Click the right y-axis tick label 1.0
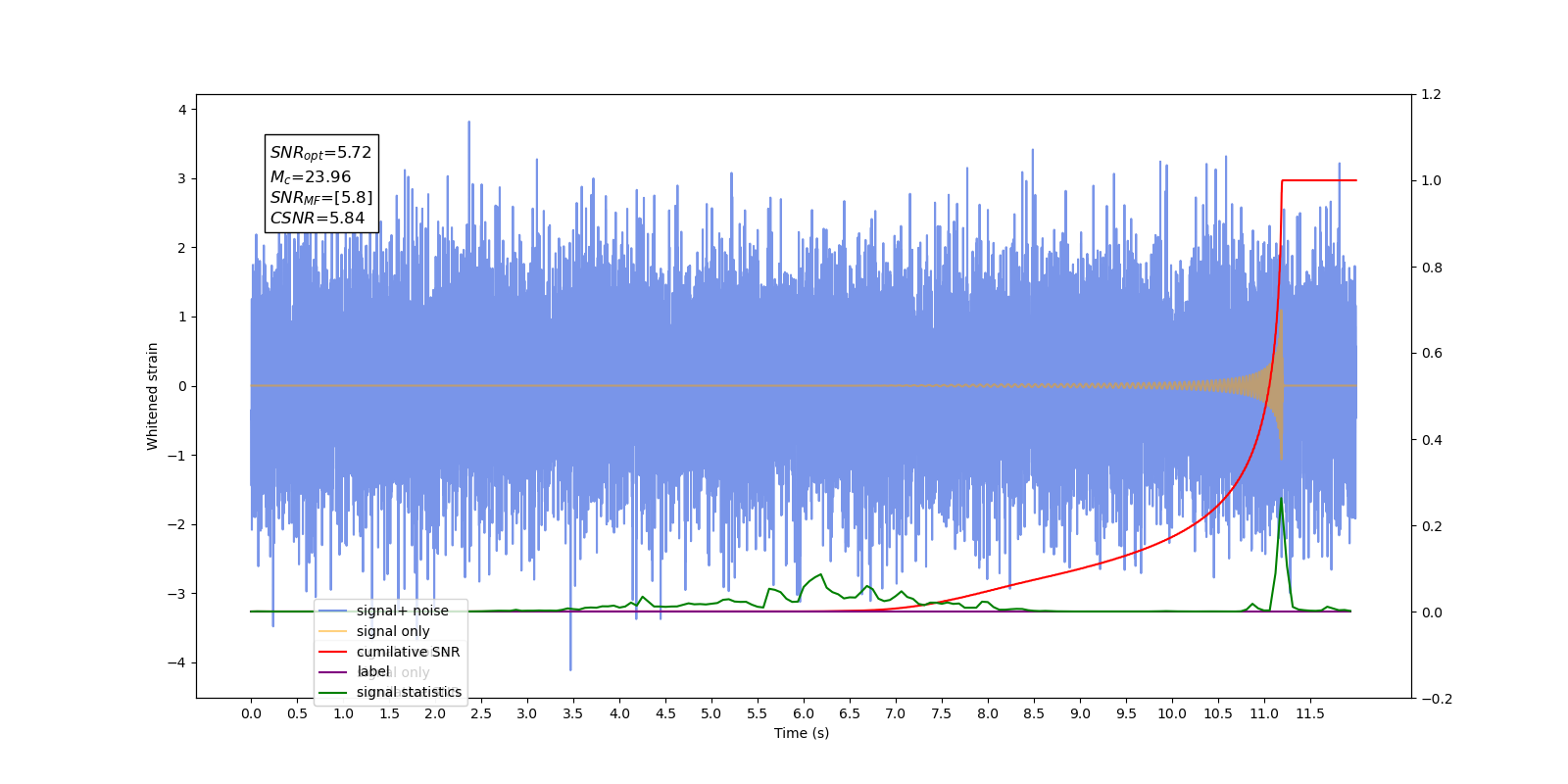The image size is (1568, 784). click(x=1432, y=180)
